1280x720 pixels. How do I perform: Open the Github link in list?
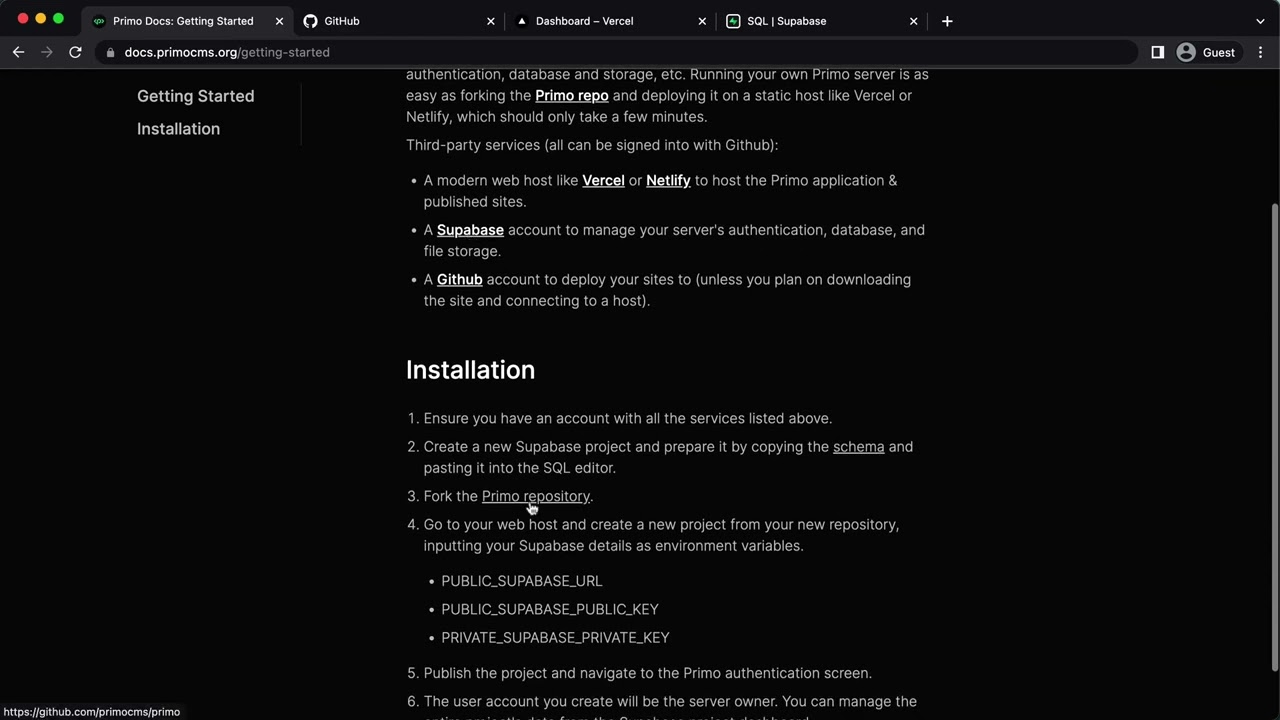point(460,280)
